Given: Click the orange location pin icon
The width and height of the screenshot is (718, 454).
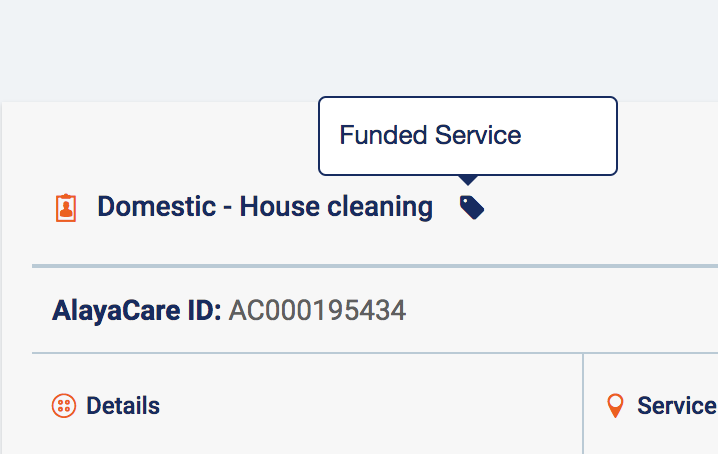Looking at the screenshot, I should click(616, 406).
